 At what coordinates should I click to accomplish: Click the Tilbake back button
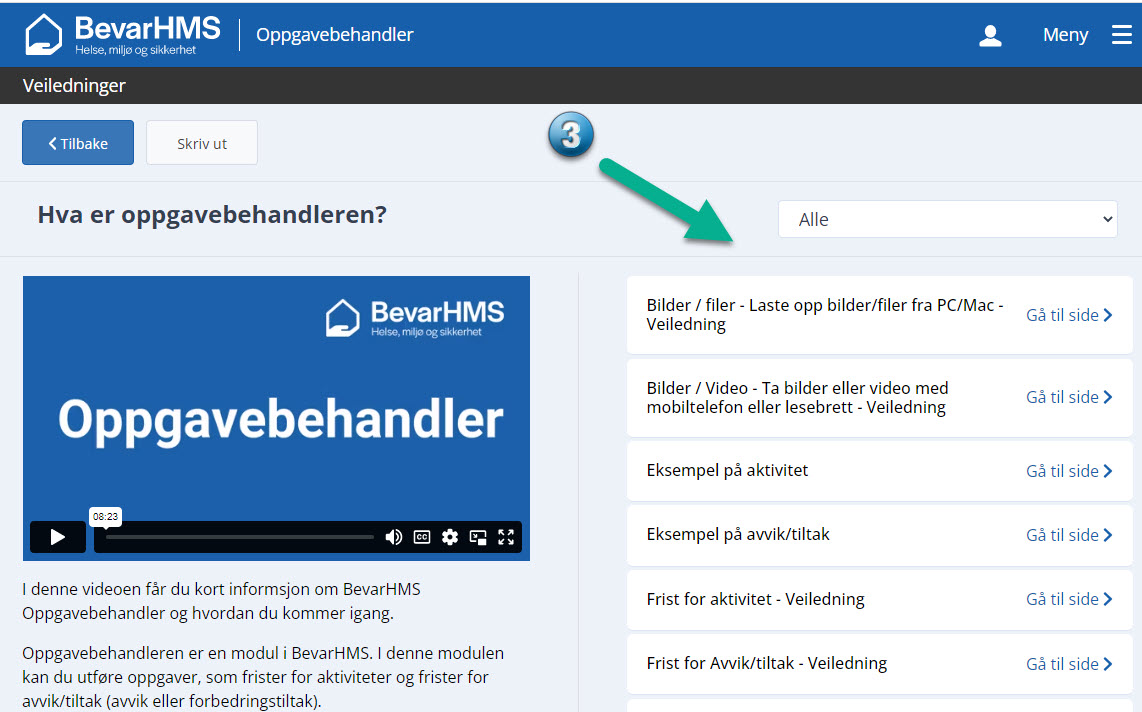coord(78,143)
